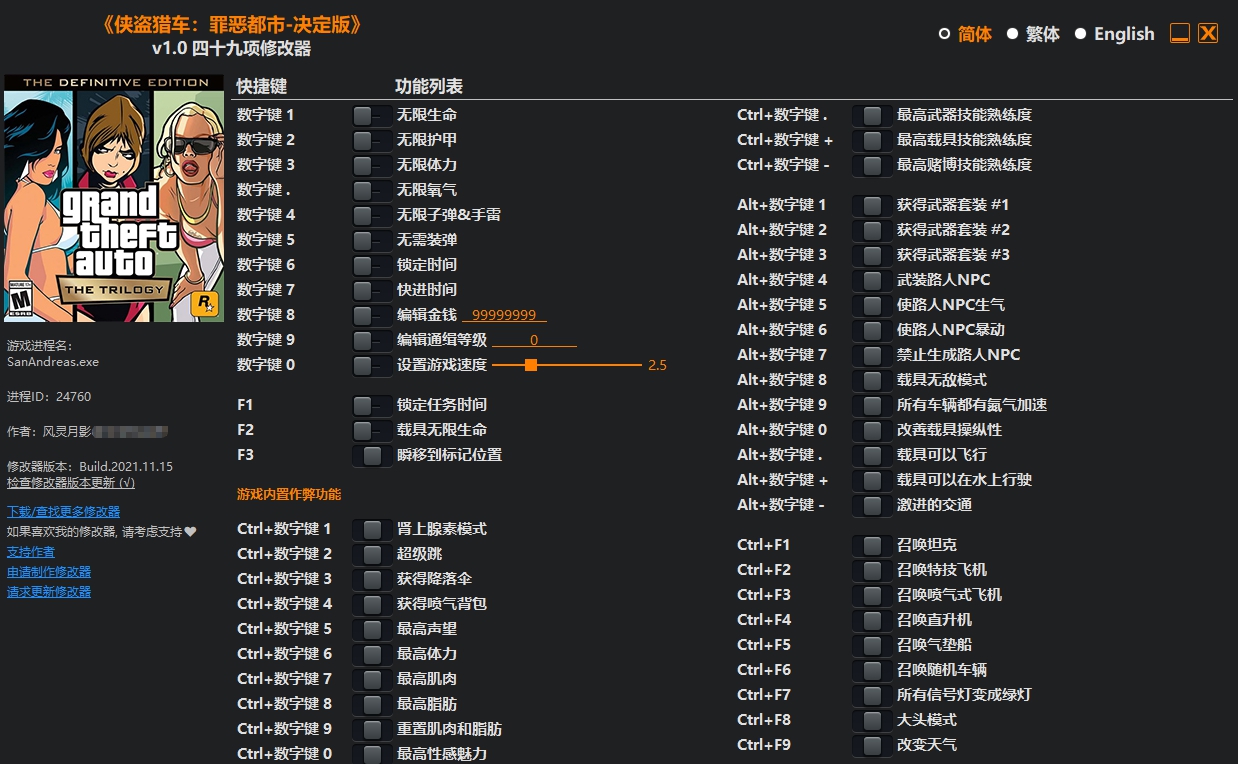Enable 无限氧气 switch
This screenshot has height=764, width=1238.
[372, 190]
